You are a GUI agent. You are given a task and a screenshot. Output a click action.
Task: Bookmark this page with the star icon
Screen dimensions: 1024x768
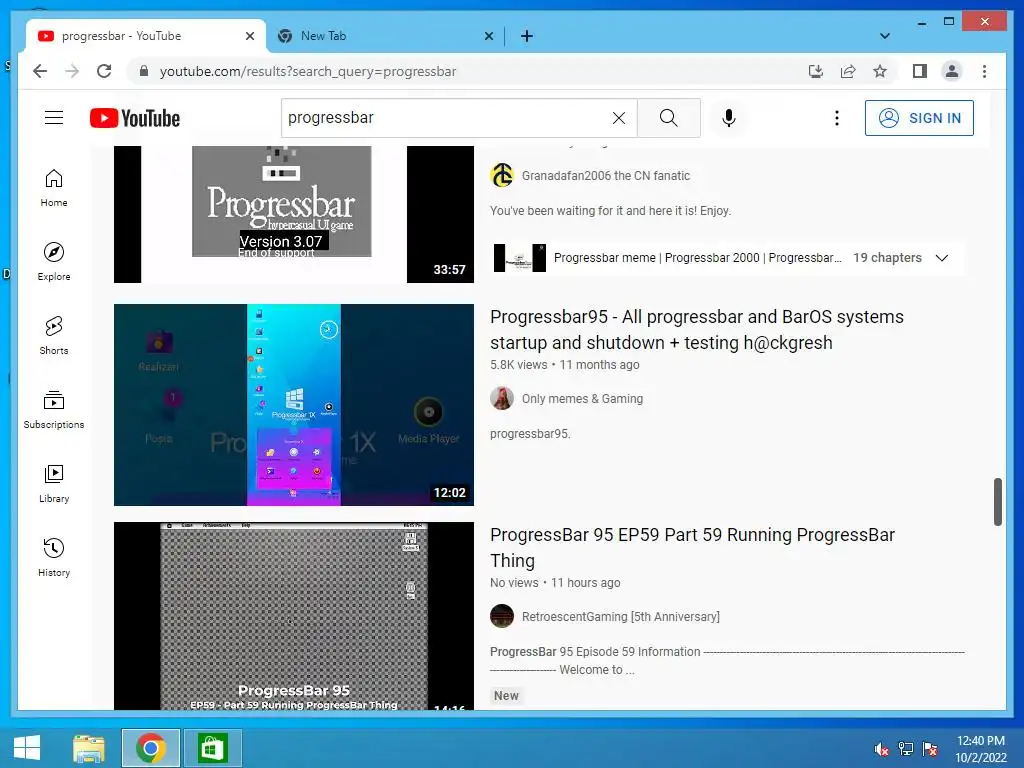pos(880,71)
